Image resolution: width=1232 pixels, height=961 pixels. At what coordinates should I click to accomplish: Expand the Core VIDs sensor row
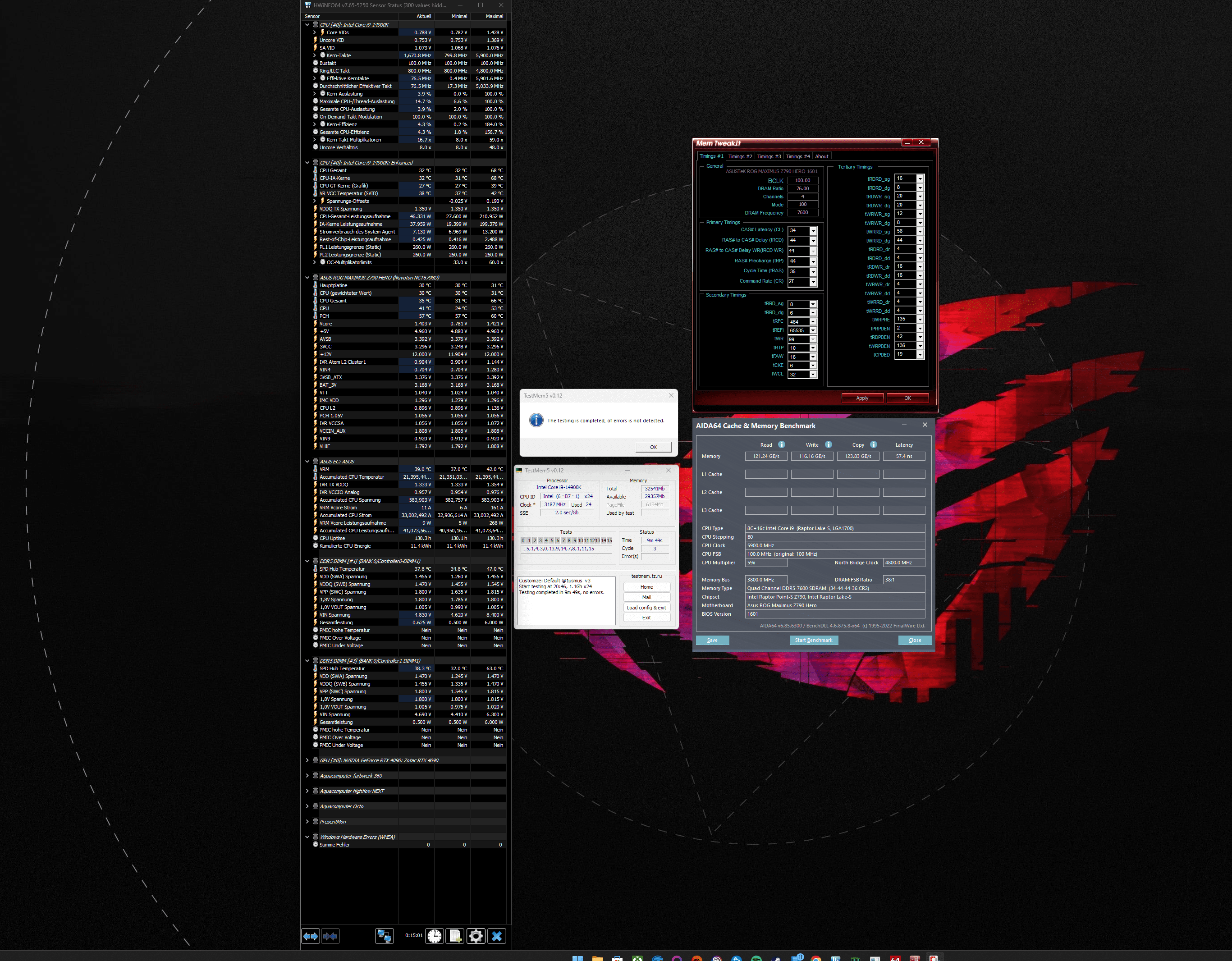tap(315, 33)
